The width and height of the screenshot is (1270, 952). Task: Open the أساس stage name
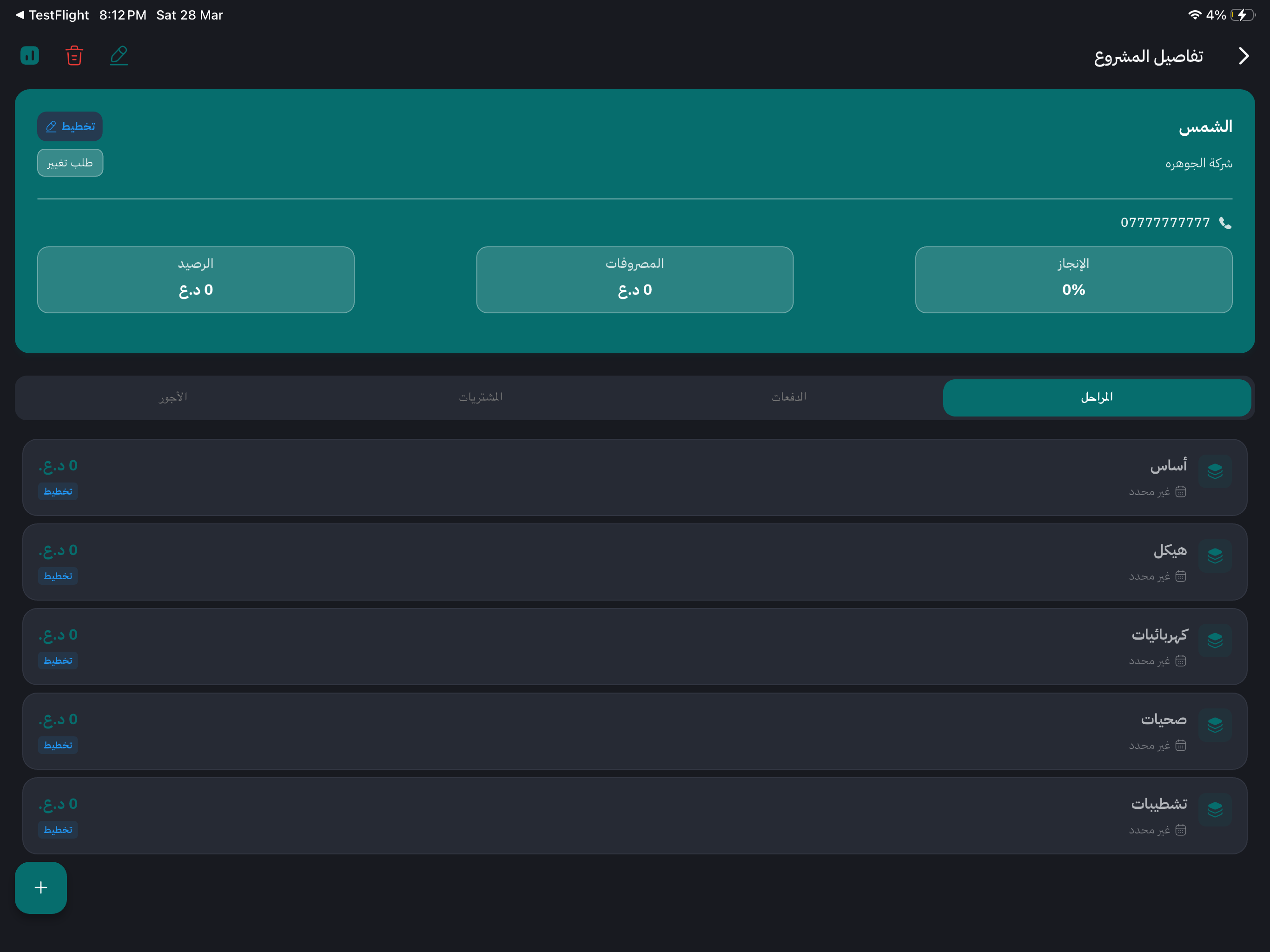(1168, 465)
